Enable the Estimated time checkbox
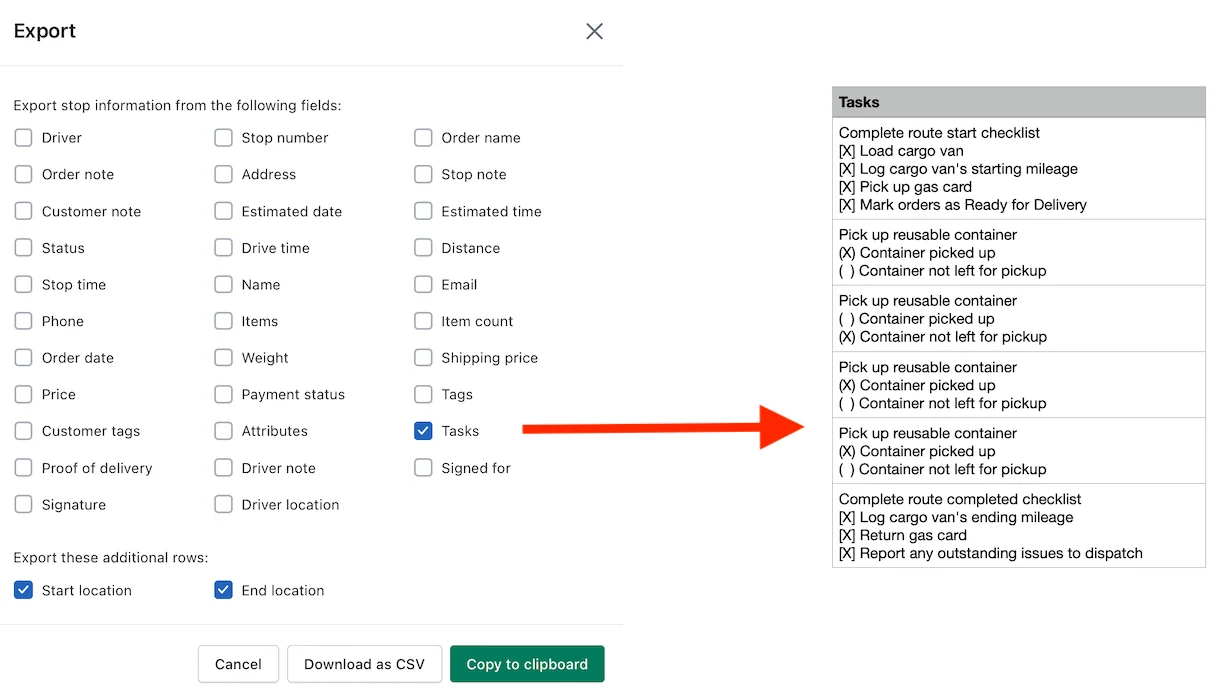The width and height of the screenshot is (1218, 695). pyautogui.click(x=423, y=211)
